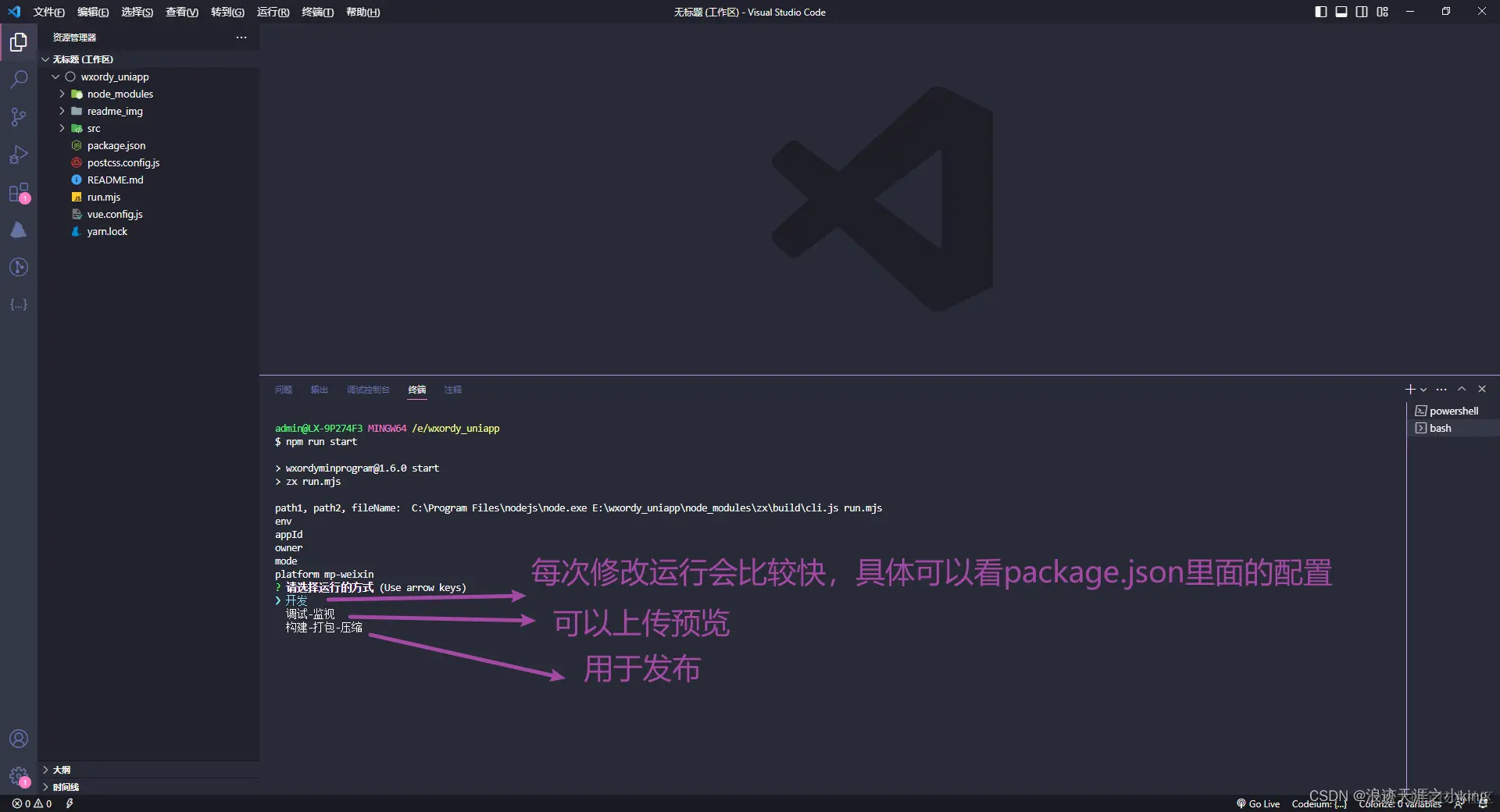Open the Run and Debug view
Viewport: 1500px width, 812px height.
point(19,155)
